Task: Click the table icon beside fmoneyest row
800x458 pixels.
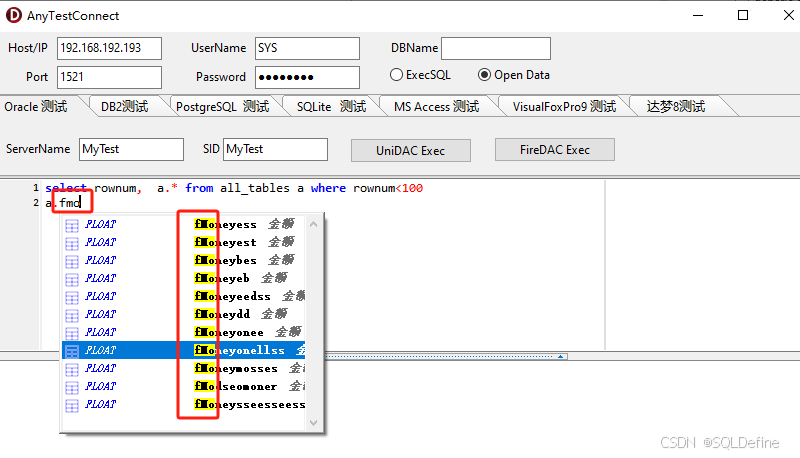Action: click(x=72, y=243)
